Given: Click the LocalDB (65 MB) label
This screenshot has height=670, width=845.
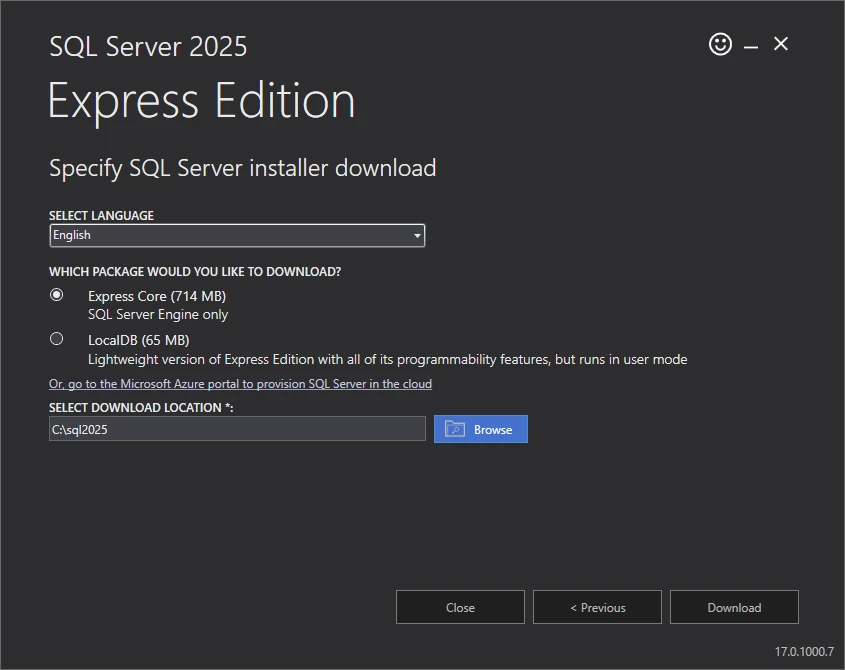Looking at the screenshot, I should pos(138,340).
